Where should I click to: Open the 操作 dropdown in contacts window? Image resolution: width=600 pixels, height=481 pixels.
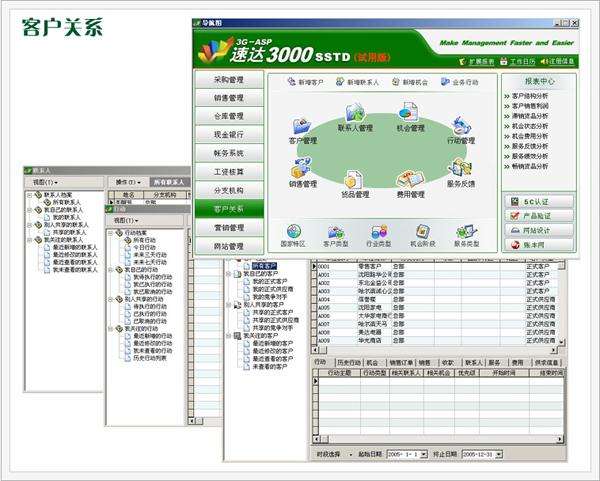(128, 182)
